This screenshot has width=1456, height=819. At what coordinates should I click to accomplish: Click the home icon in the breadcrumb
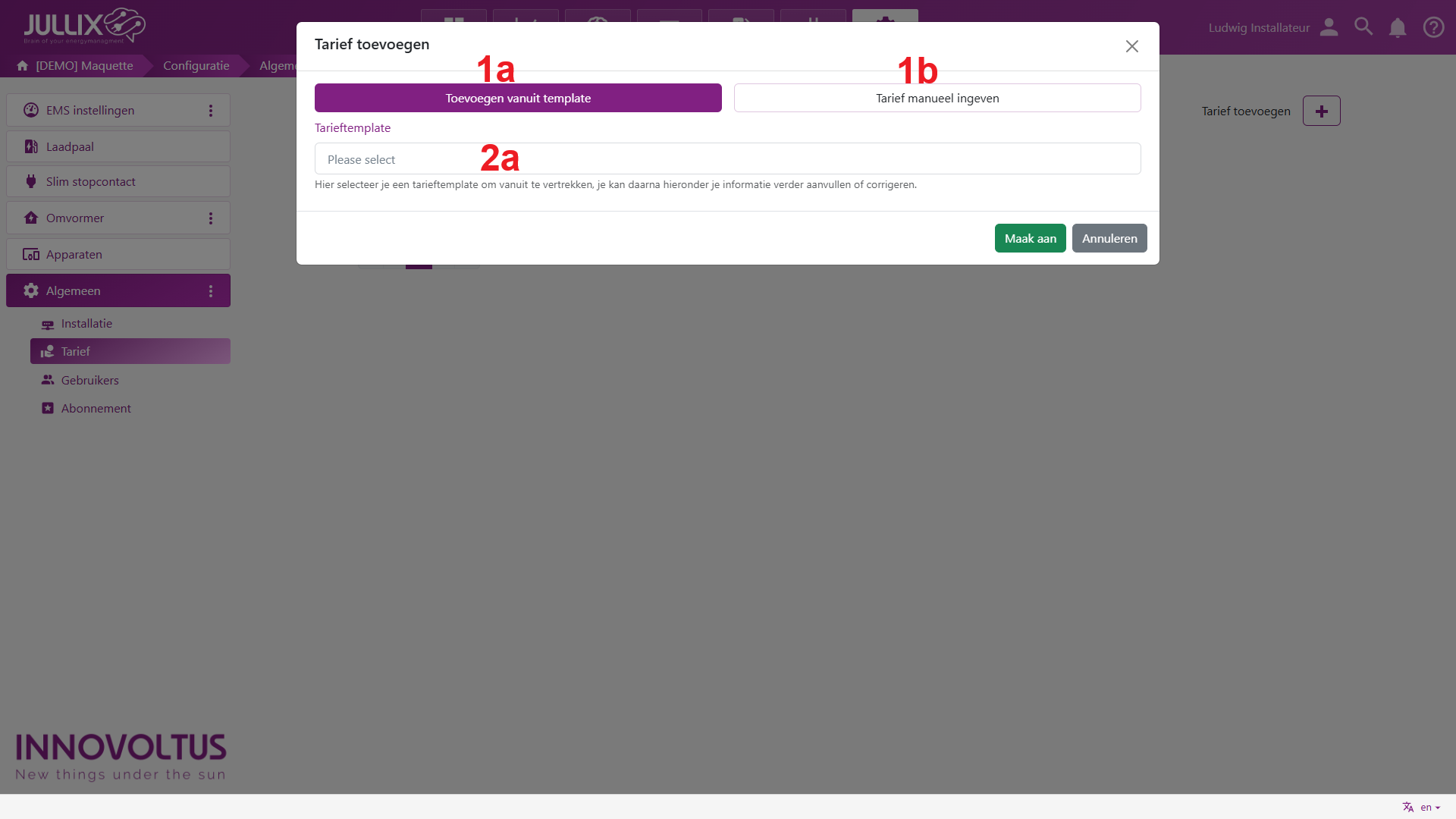click(x=23, y=66)
